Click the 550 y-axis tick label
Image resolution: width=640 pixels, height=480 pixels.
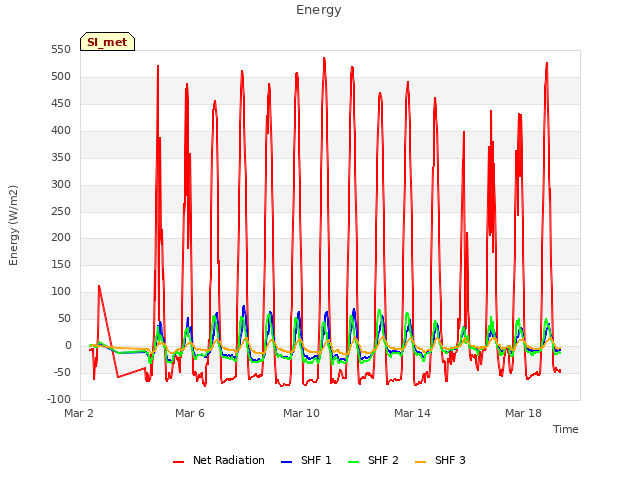pyautogui.click(x=61, y=50)
